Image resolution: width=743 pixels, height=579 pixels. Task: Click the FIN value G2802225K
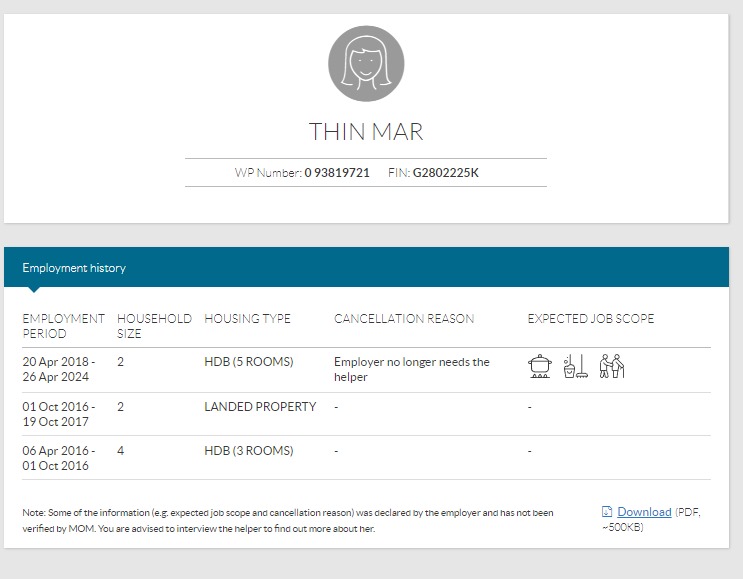tap(446, 173)
